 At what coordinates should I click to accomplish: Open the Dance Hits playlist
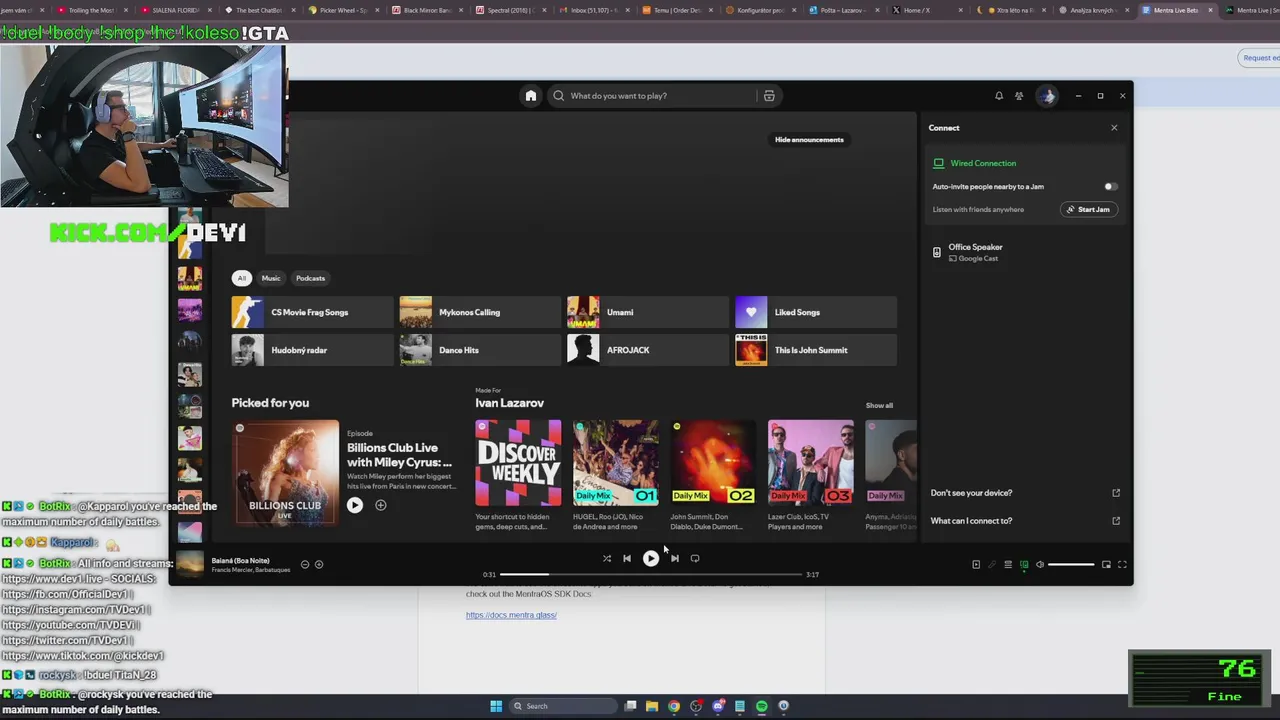[x=481, y=350]
